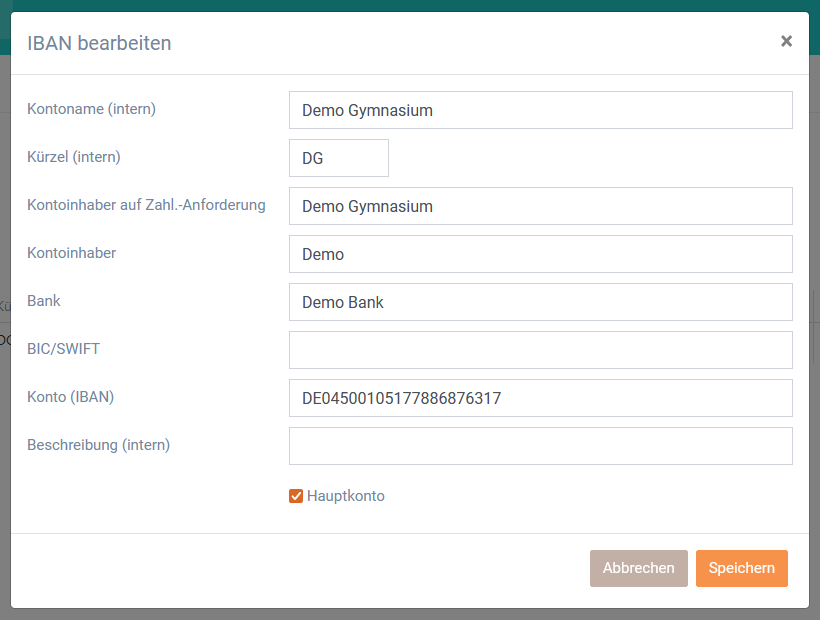
Task: Click the Kontoname (intern) label
Action: click(92, 109)
